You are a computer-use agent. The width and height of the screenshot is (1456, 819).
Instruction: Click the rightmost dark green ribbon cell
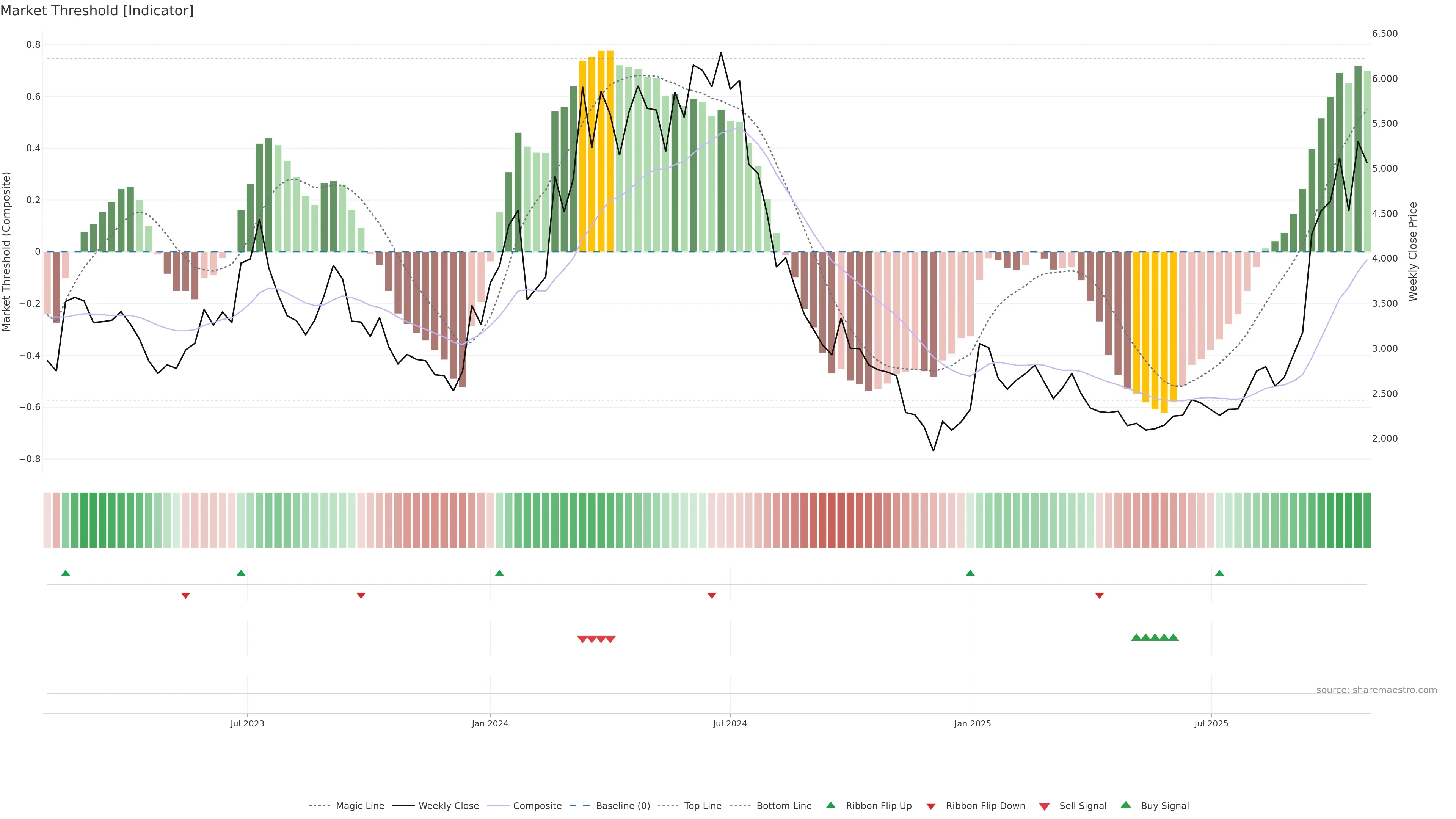(x=1367, y=519)
